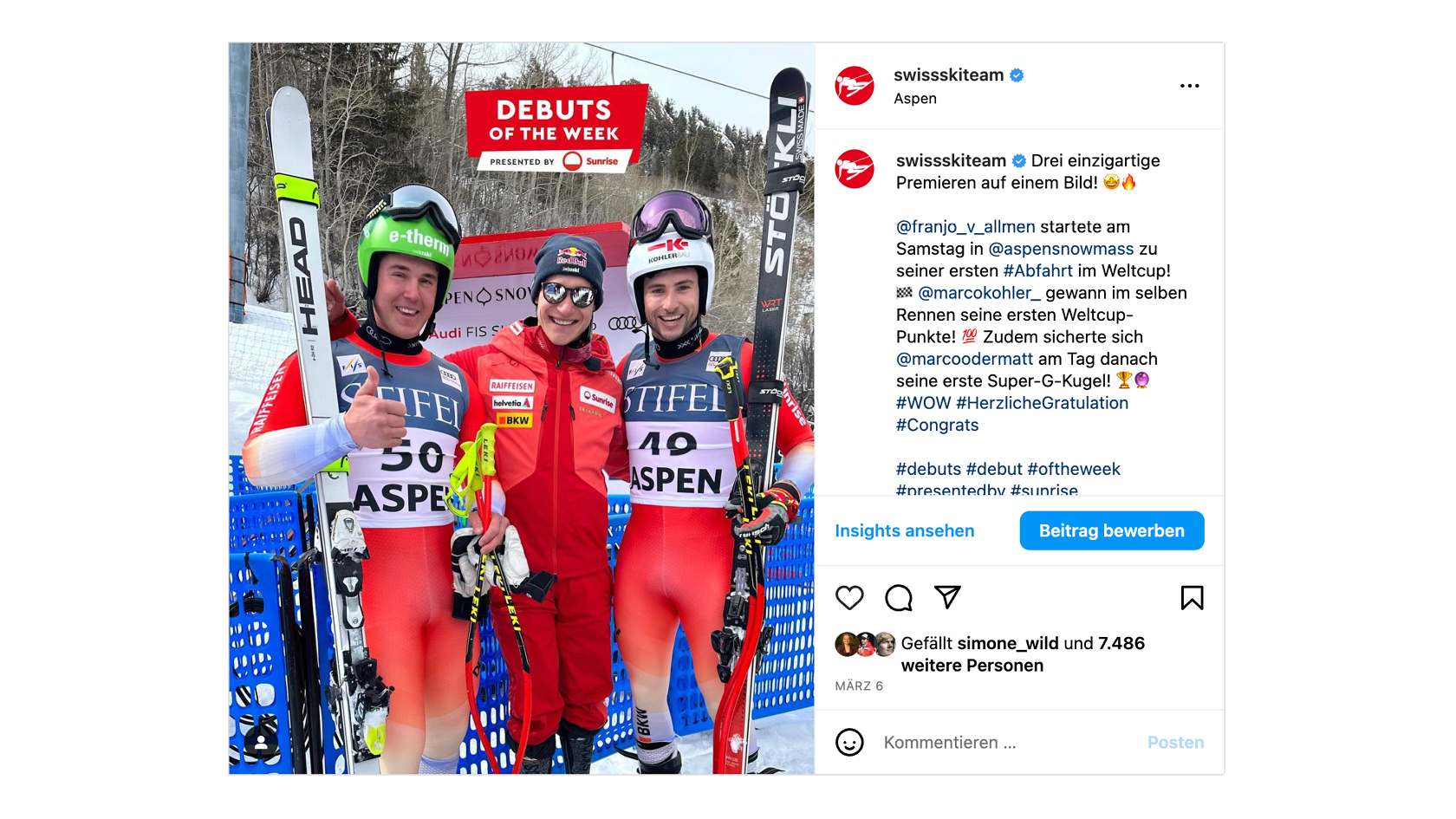Save post with the bookmark icon
Screen dimensions: 1456x819
coord(1192,598)
